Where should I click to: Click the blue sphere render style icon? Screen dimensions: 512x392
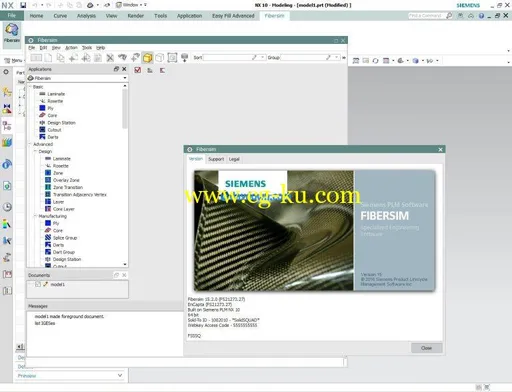point(415,61)
